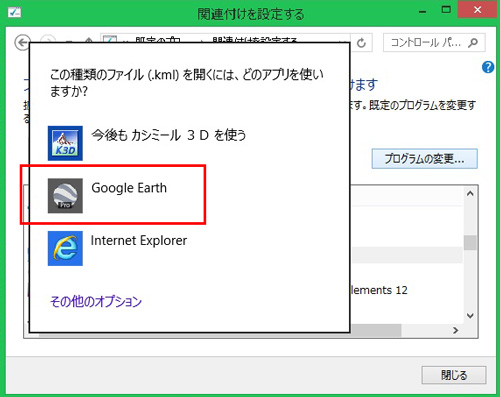This screenshot has height=397, width=500.
Task: Focus the control panel search field
Action: click(x=434, y=43)
